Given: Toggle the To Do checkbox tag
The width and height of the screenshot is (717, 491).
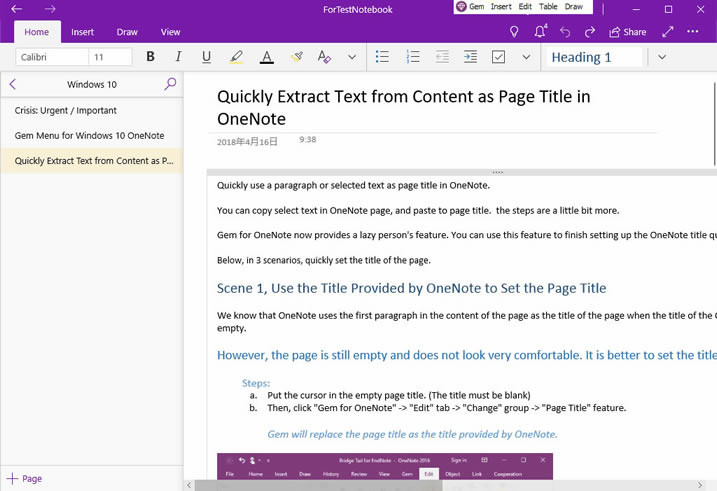Looking at the screenshot, I should tap(499, 57).
